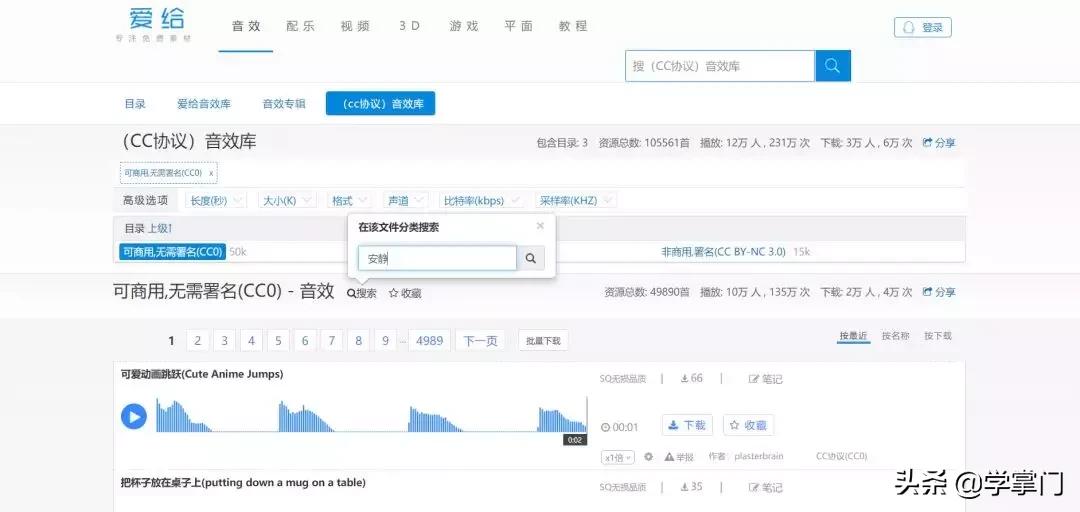Image resolution: width=1080 pixels, height=512 pixels.
Task: Go to the 爱给音效库 sub-tab
Action: [x=204, y=104]
